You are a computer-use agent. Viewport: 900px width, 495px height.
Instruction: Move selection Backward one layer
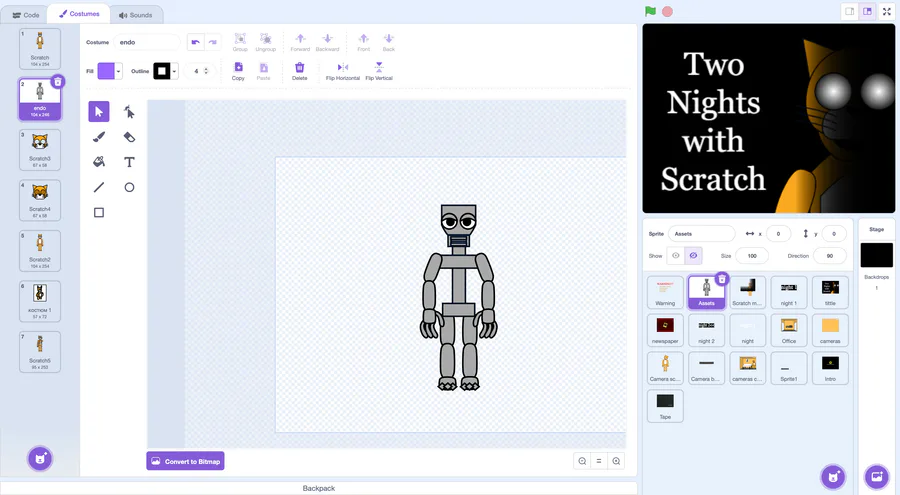pos(327,42)
